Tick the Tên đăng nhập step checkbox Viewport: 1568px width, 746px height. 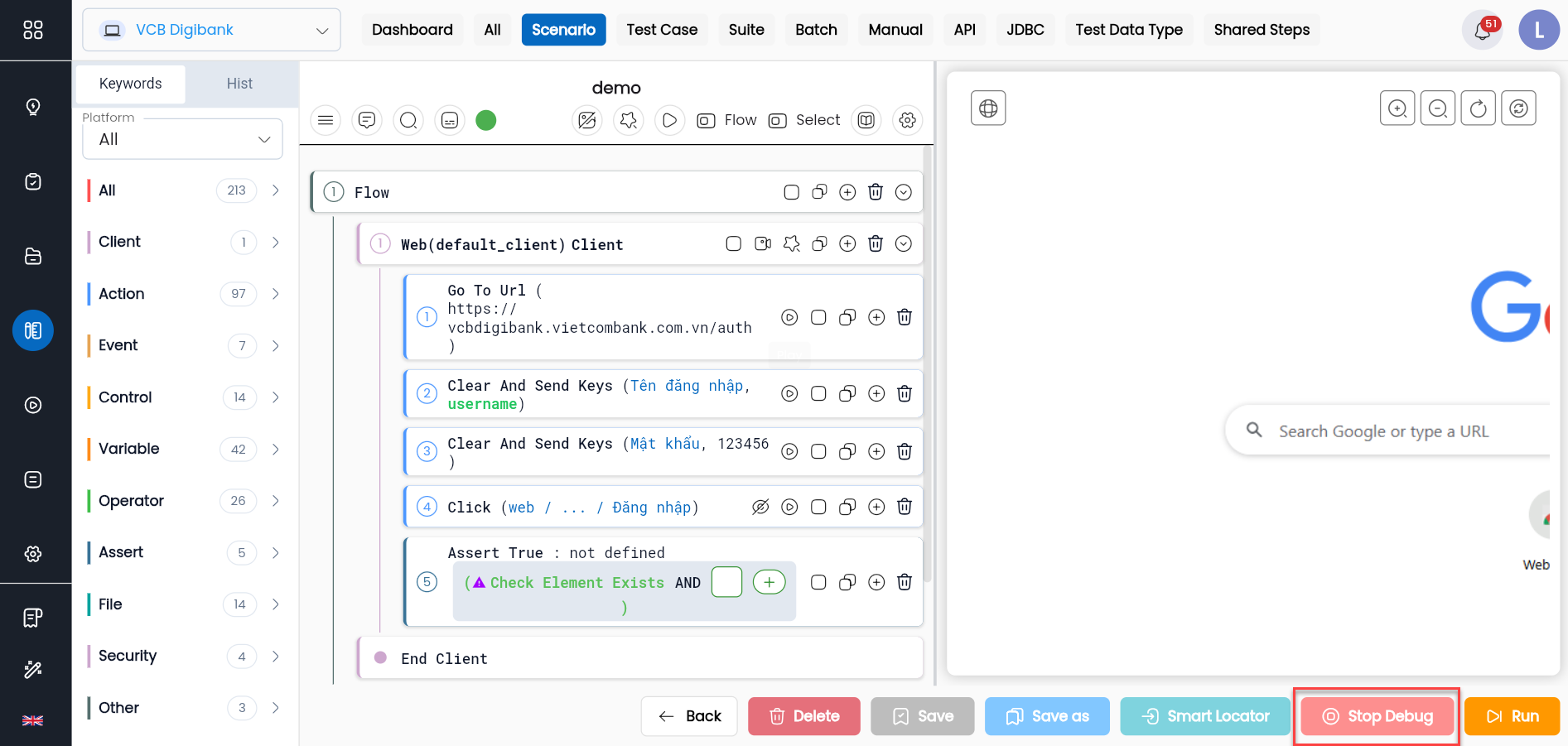click(818, 393)
